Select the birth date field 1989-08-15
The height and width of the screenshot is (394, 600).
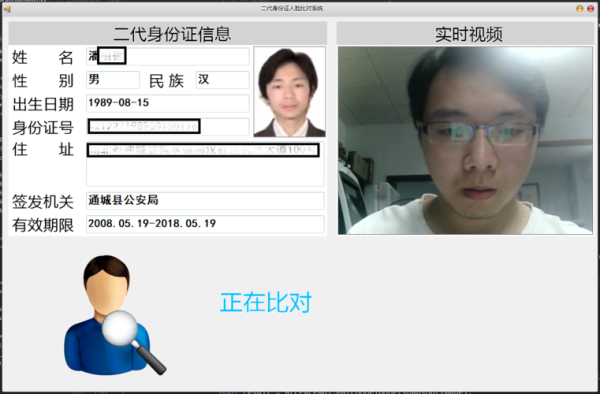pyautogui.click(x=168, y=103)
